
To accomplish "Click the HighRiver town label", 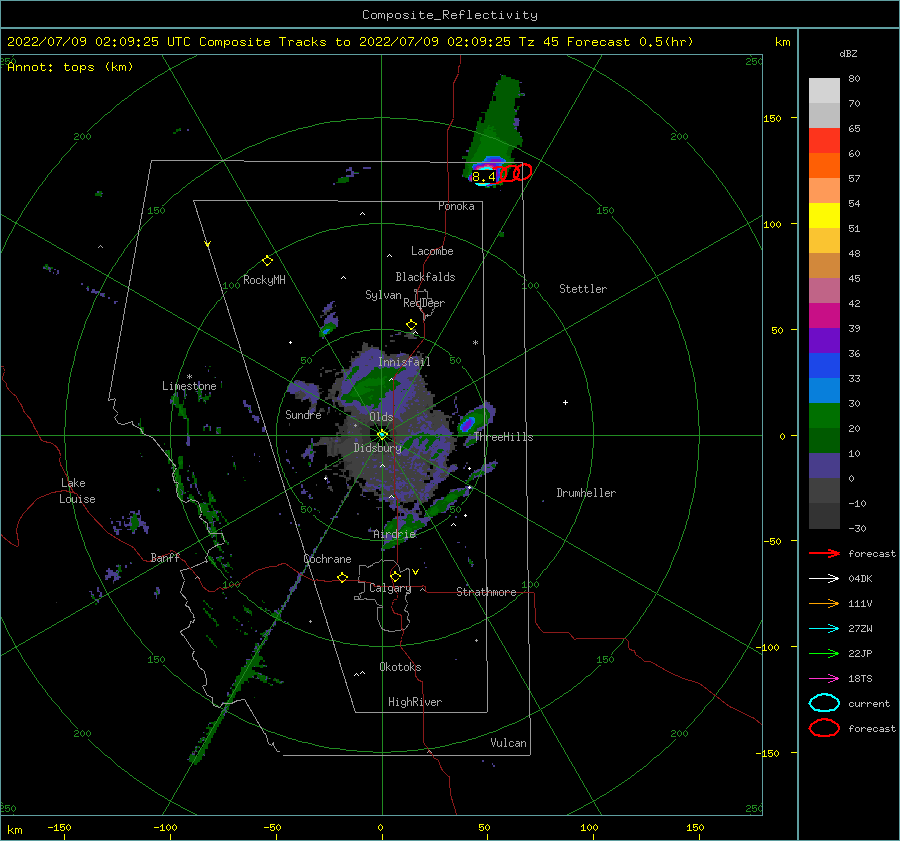I will click(415, 702).
